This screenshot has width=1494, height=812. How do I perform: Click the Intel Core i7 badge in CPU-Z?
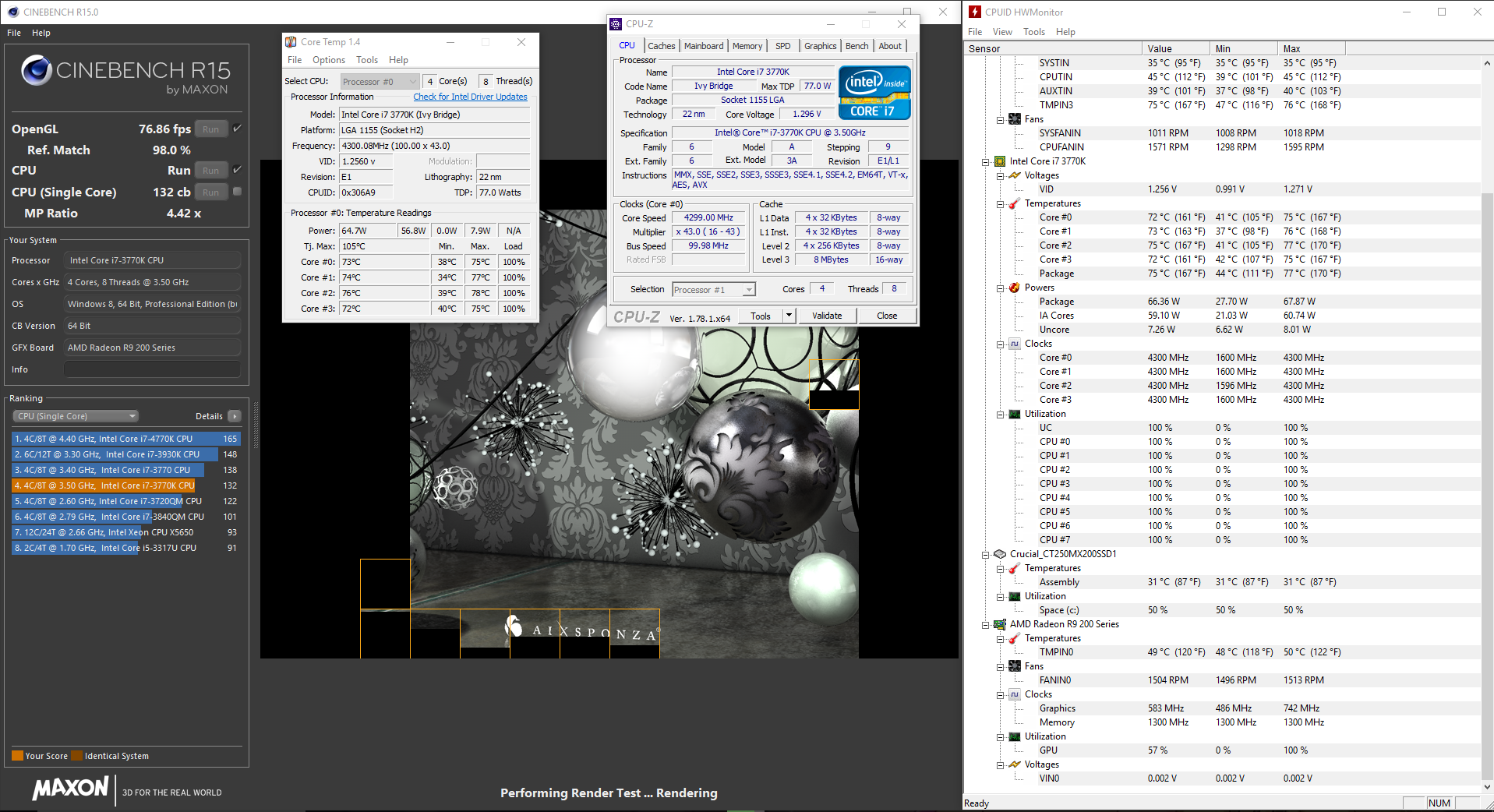[874, 93]
